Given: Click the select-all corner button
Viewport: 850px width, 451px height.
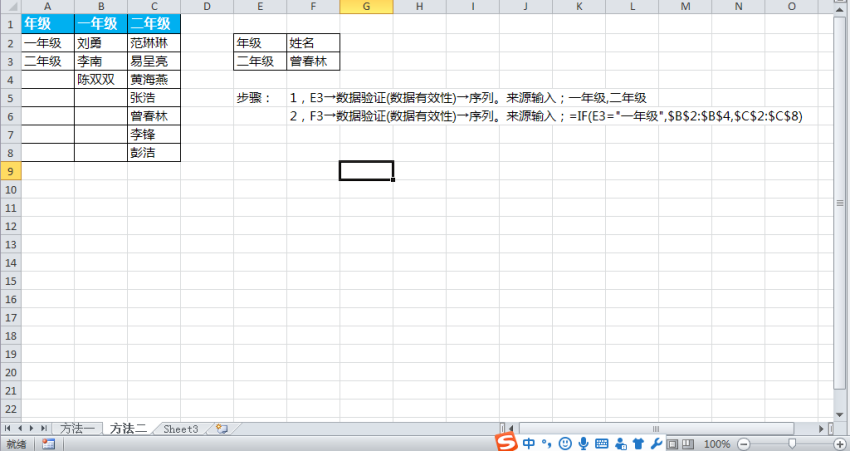Looking at the screenshot, I should click(x=11, y=7).
